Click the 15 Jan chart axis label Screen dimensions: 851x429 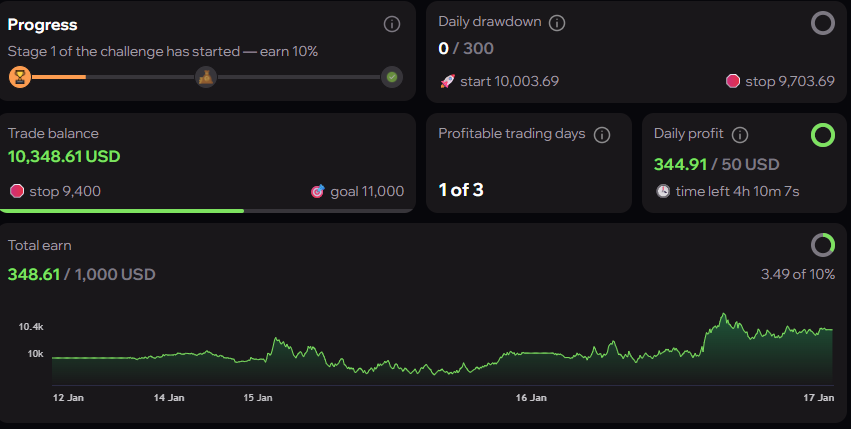click(258, 398)
